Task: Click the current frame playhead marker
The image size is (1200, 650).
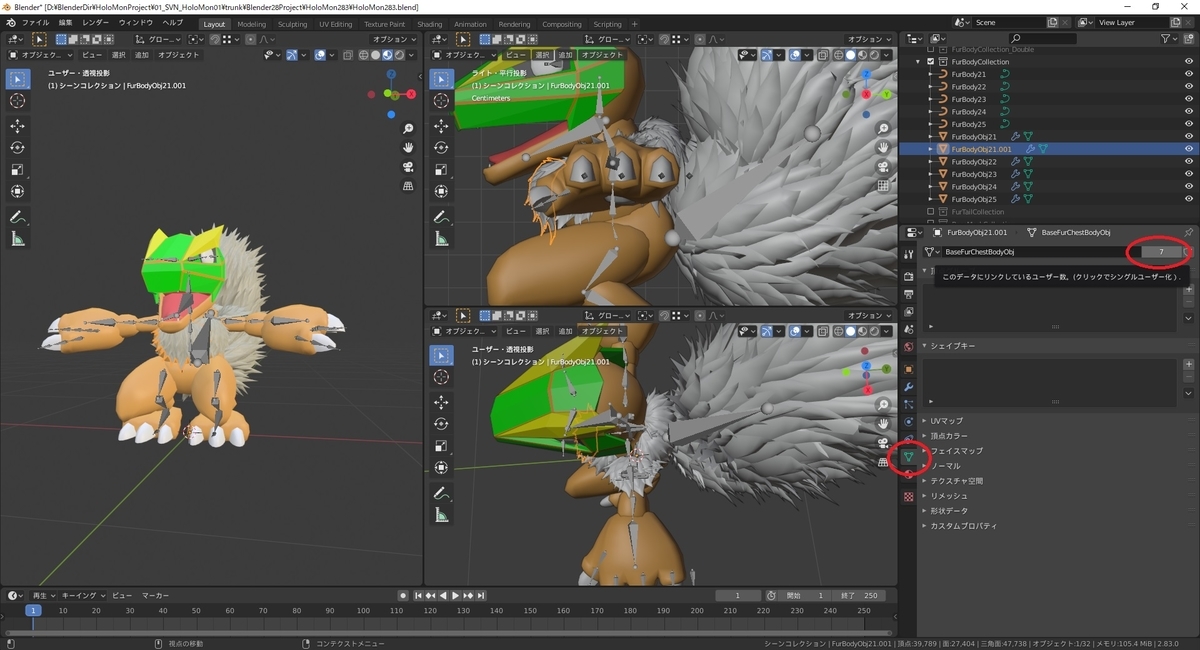Action: (33, 610)
